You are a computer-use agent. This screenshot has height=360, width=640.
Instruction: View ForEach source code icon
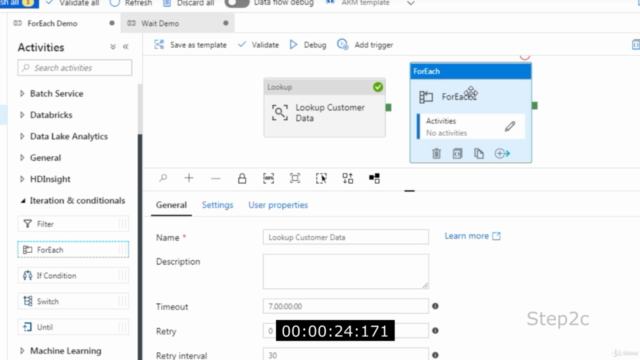458,153
